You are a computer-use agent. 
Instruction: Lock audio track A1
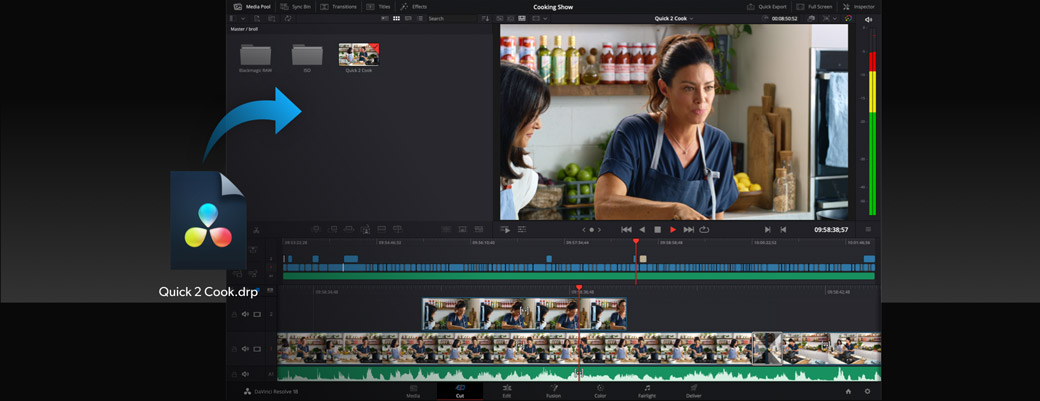(x=233, y=374)
